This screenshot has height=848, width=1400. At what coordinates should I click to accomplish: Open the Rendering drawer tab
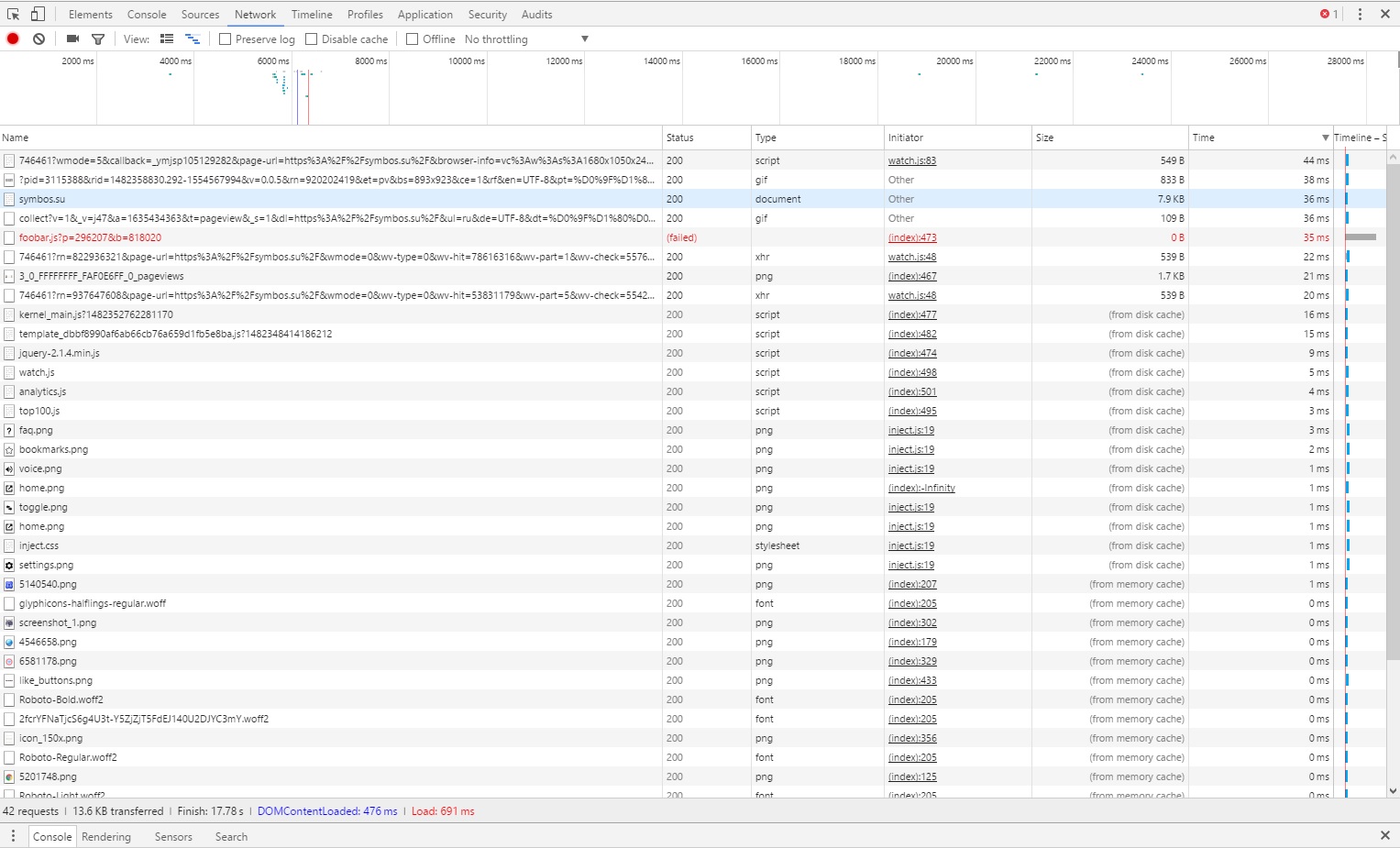[106, 837]
